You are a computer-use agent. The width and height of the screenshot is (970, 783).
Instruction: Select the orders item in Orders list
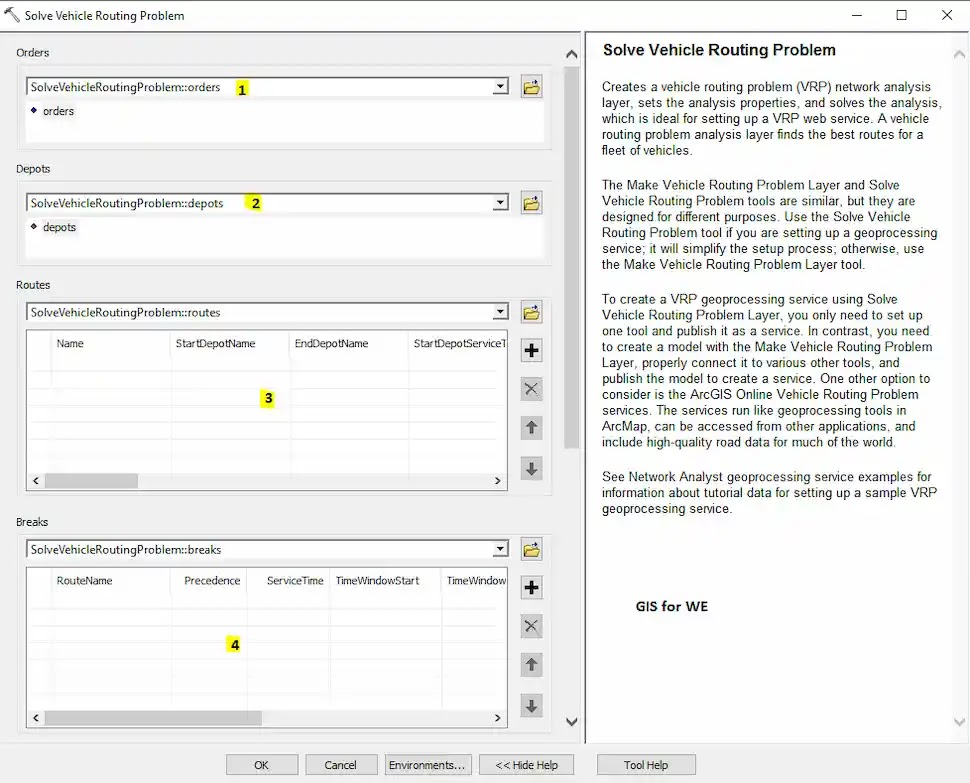58,111
